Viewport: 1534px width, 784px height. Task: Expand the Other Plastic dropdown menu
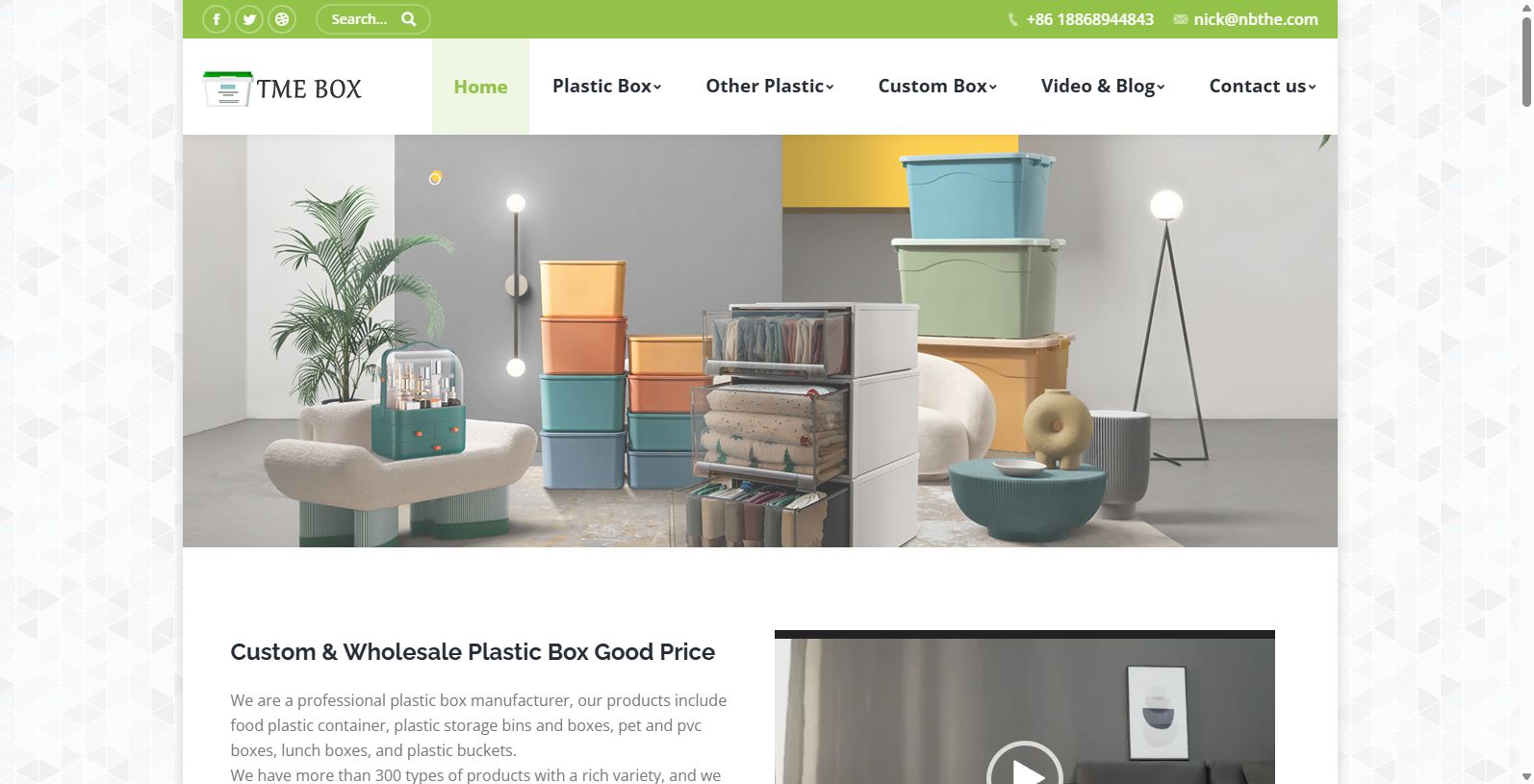(x=770, y=87)
